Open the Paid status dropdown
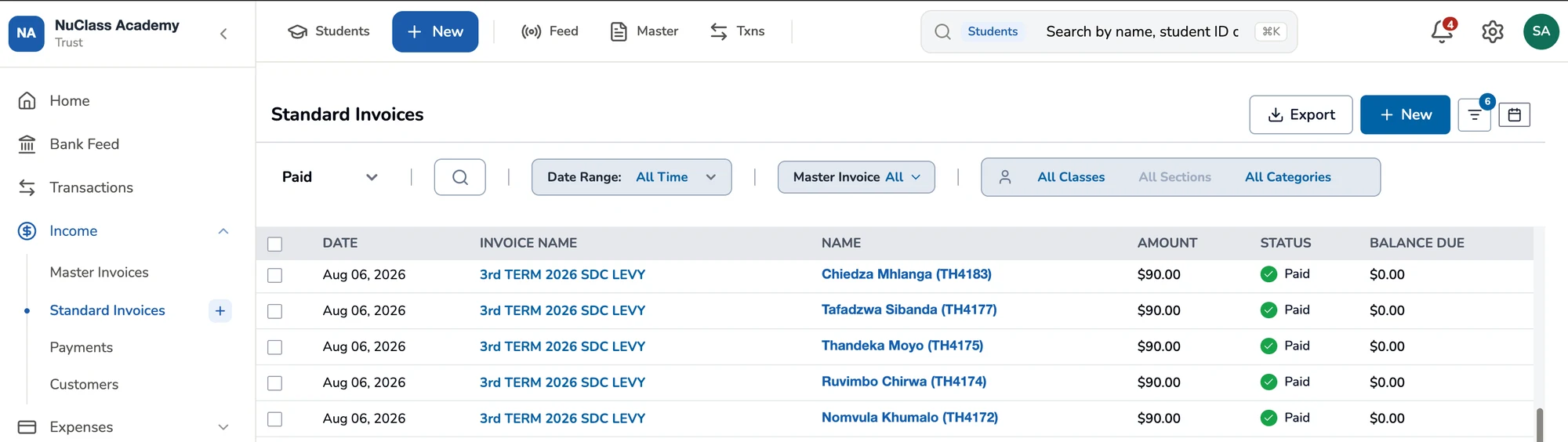 [329, 177]
